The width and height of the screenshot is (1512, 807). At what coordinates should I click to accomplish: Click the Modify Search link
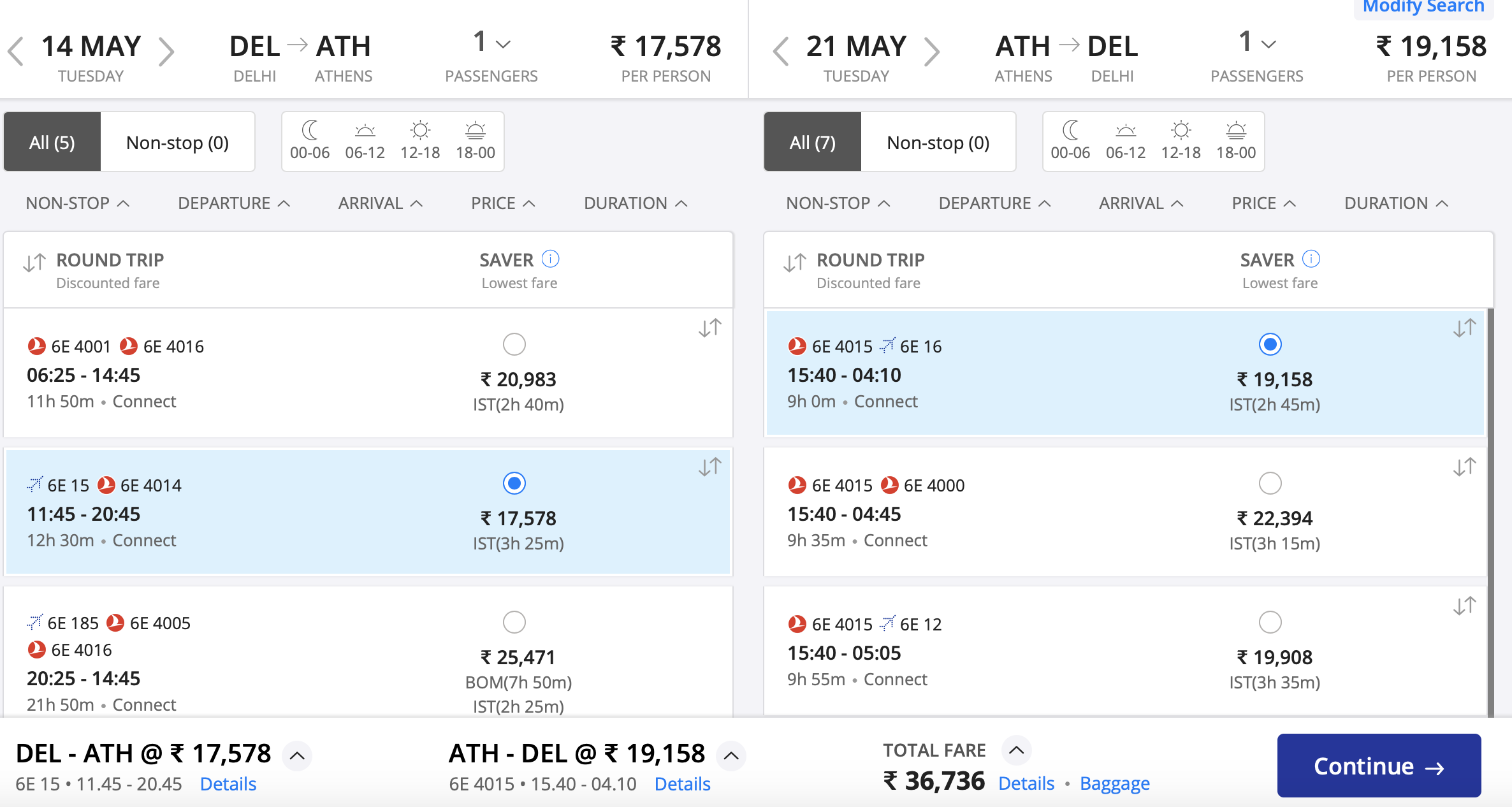pyautogui.click(x=1423, y=6)
